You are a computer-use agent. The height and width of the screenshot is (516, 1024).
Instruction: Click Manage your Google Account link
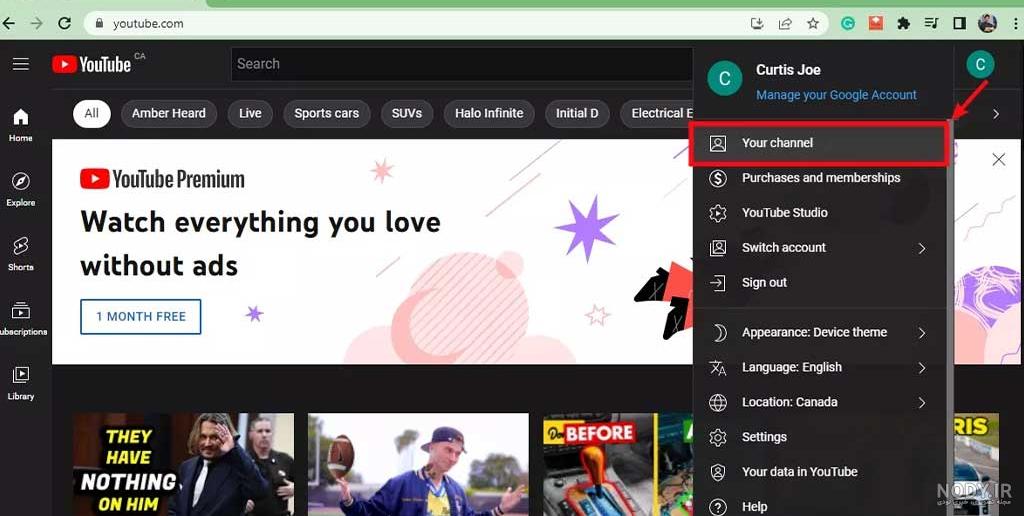pyautogui.click(x=836, y=95)
